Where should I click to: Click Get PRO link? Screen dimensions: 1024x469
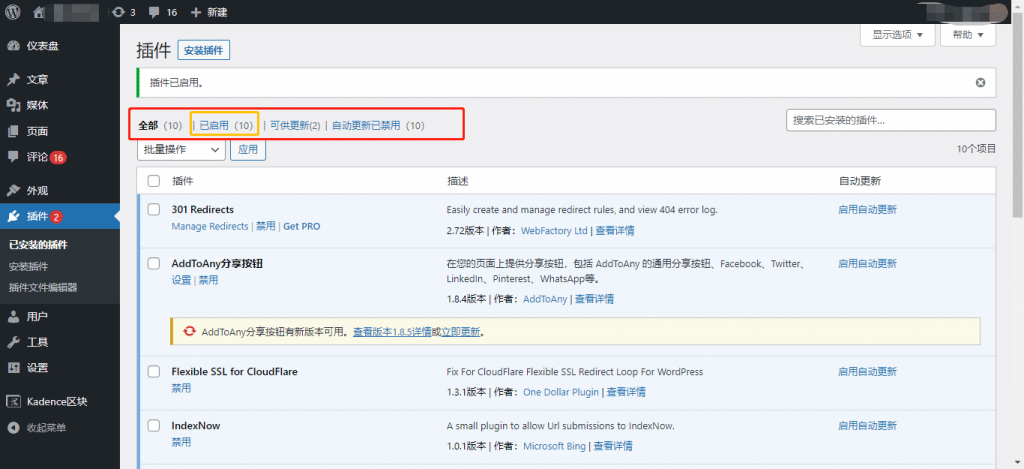[x=302, y=226]
